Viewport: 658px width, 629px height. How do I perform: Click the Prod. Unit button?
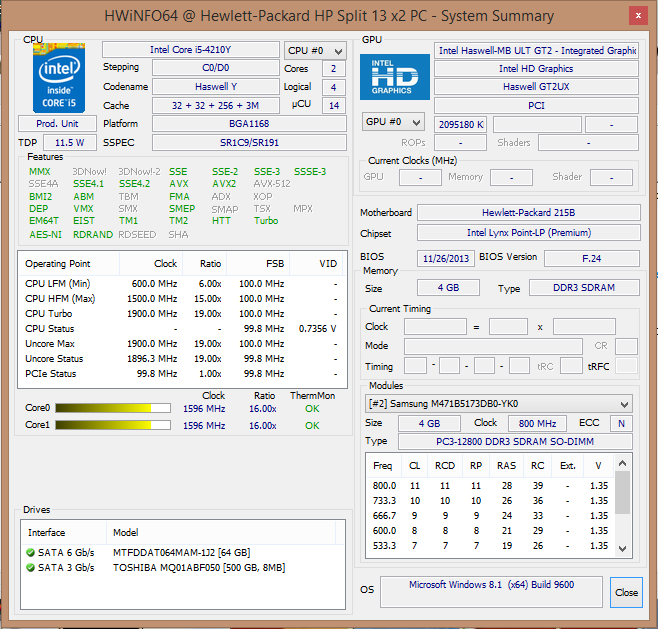click(x=57, y=124)
